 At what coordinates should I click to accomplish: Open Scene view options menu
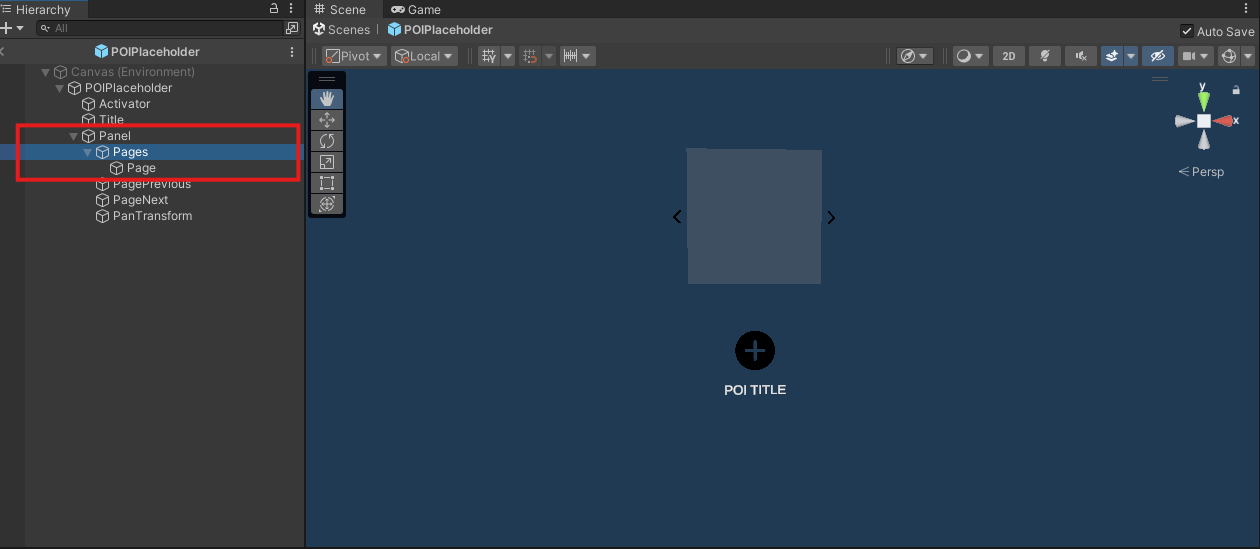tap(1246, 9)
